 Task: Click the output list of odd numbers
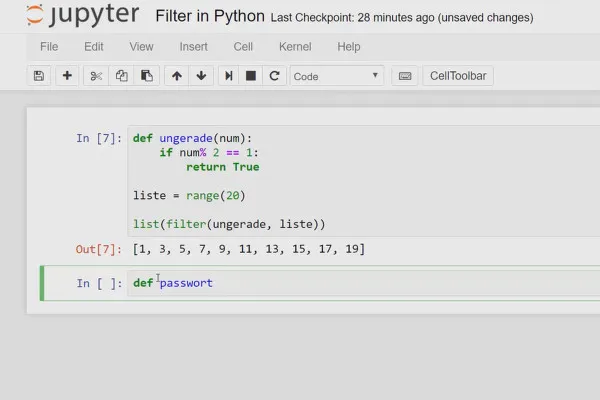[249, 249]
